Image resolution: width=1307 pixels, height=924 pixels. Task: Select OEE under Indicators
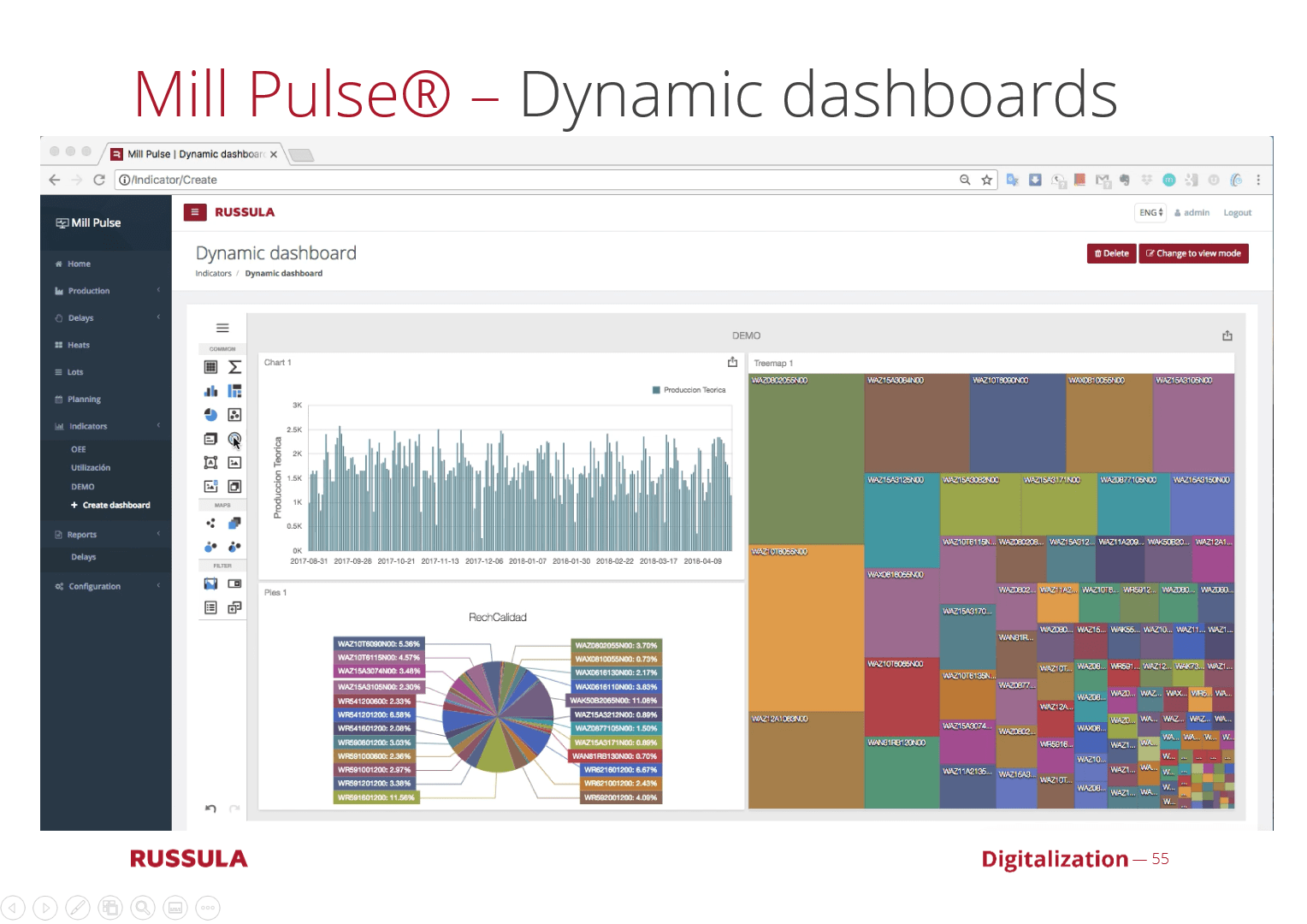(79, 449)
